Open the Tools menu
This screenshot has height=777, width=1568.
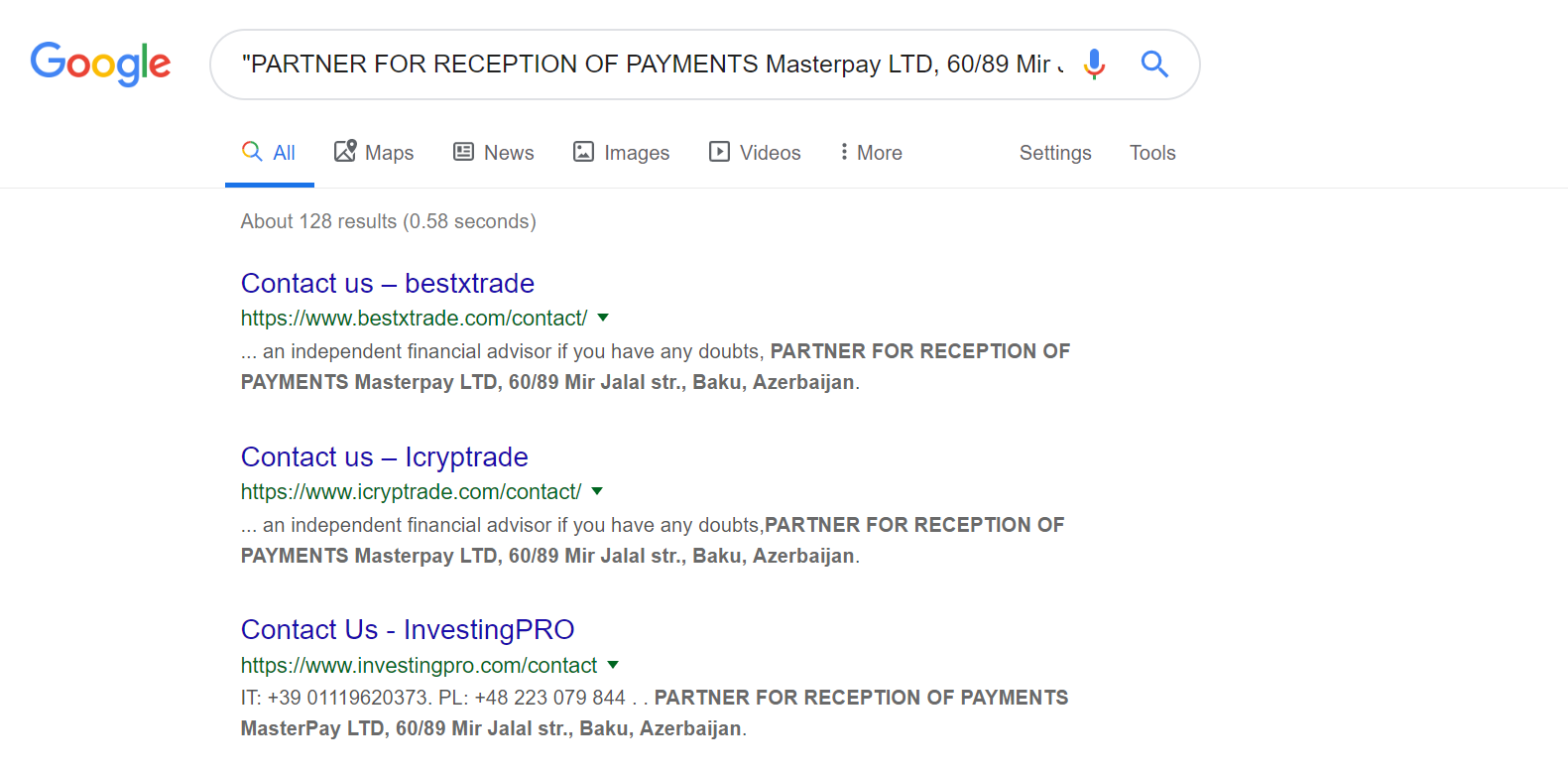coord(1152,153)
